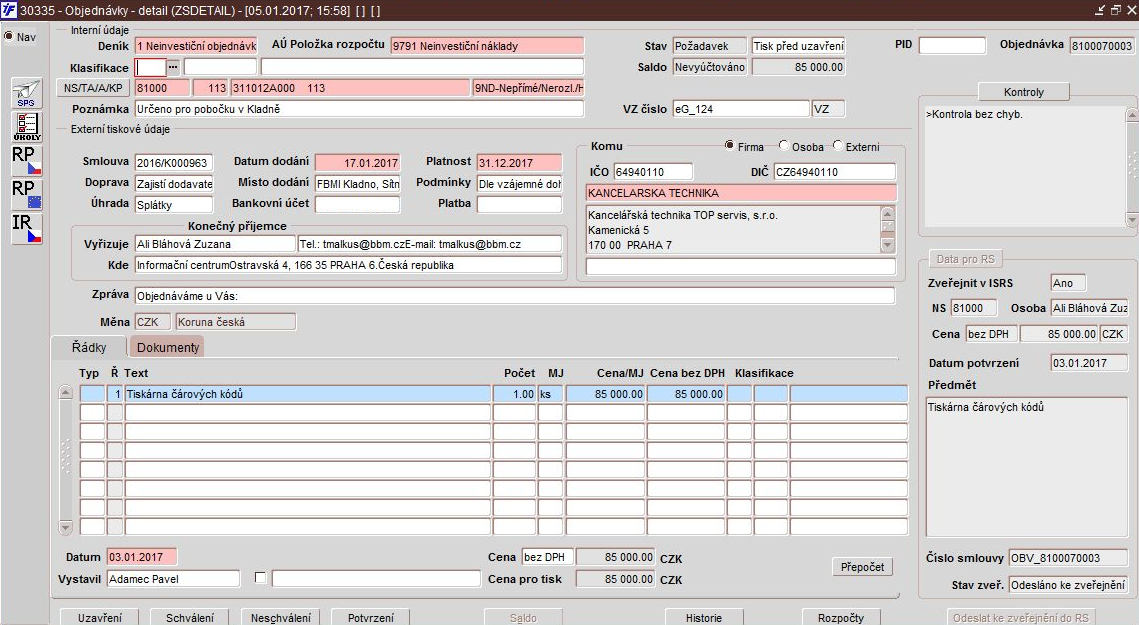Click the Doprava field
Screen dimensions: 1139x625
174,184
